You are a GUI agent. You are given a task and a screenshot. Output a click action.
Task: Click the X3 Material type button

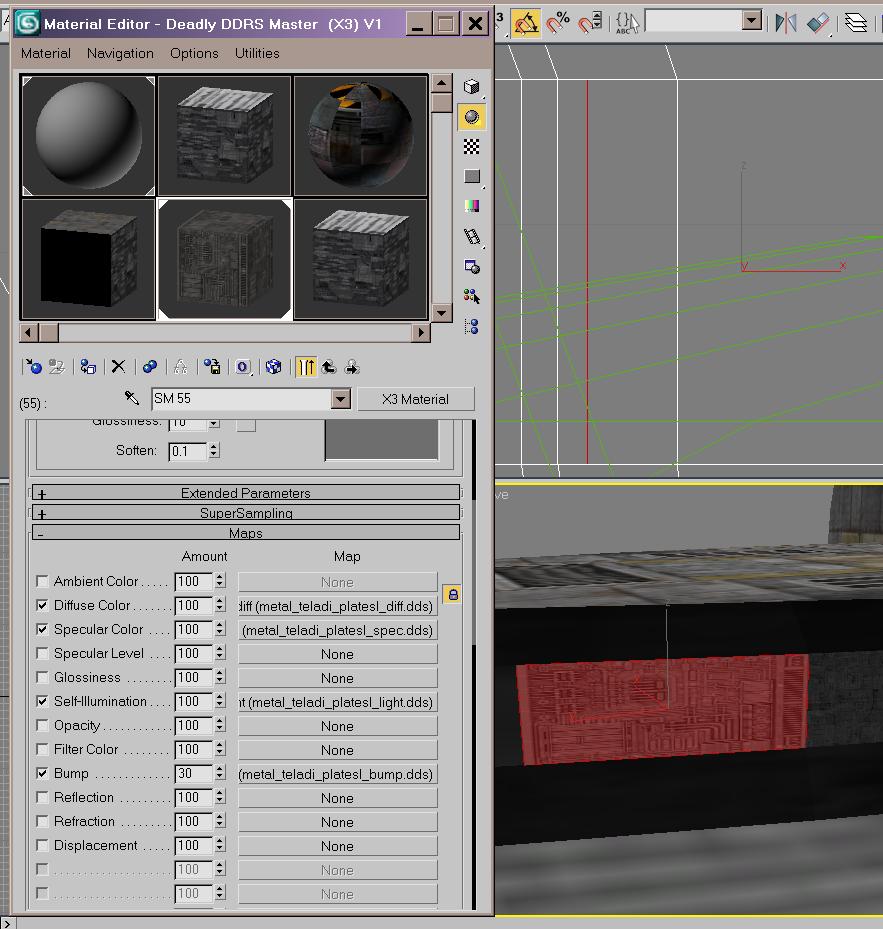(415, 399)
